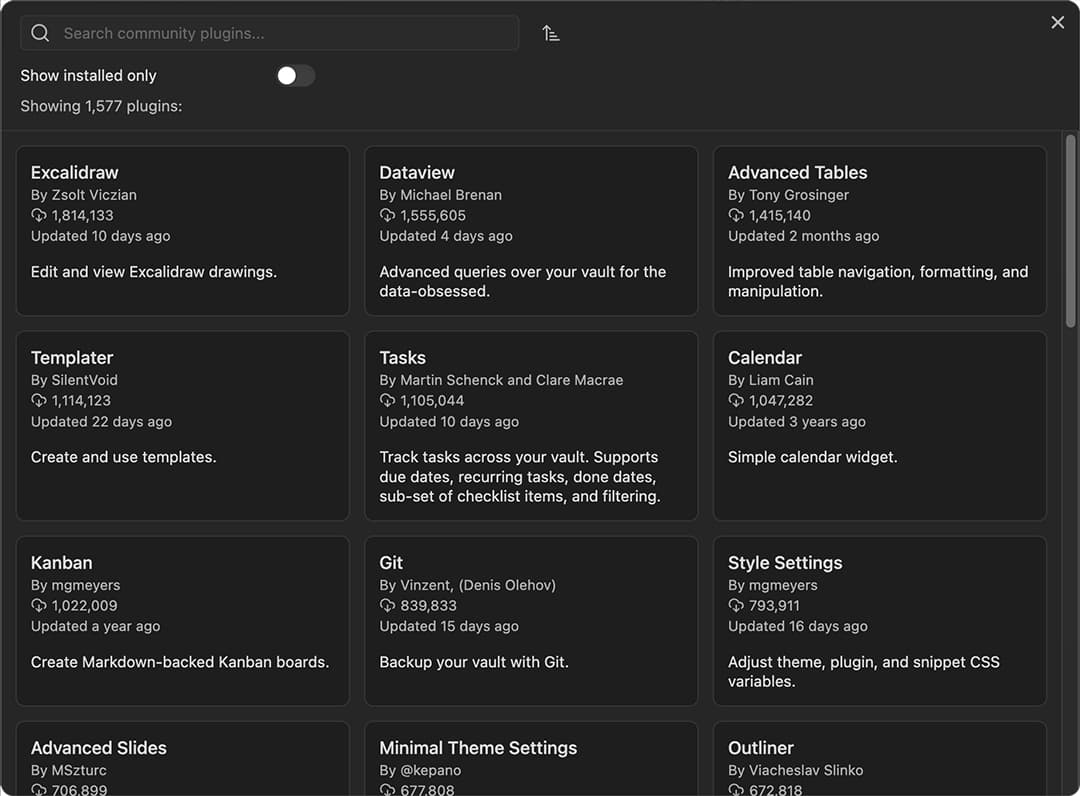Click the download icon on Advanced Tables card
1080x796 pixels.
(x=736, y=216)
